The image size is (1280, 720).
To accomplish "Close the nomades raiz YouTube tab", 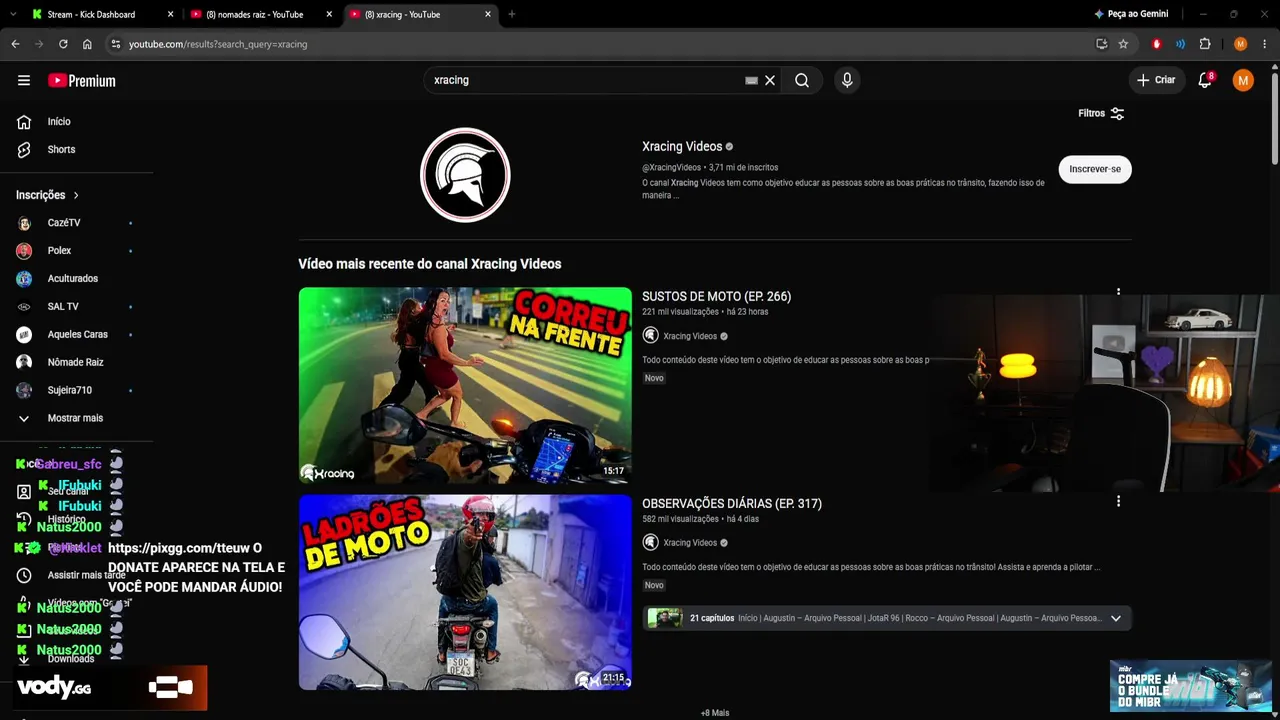I will (x=329, y=14).
